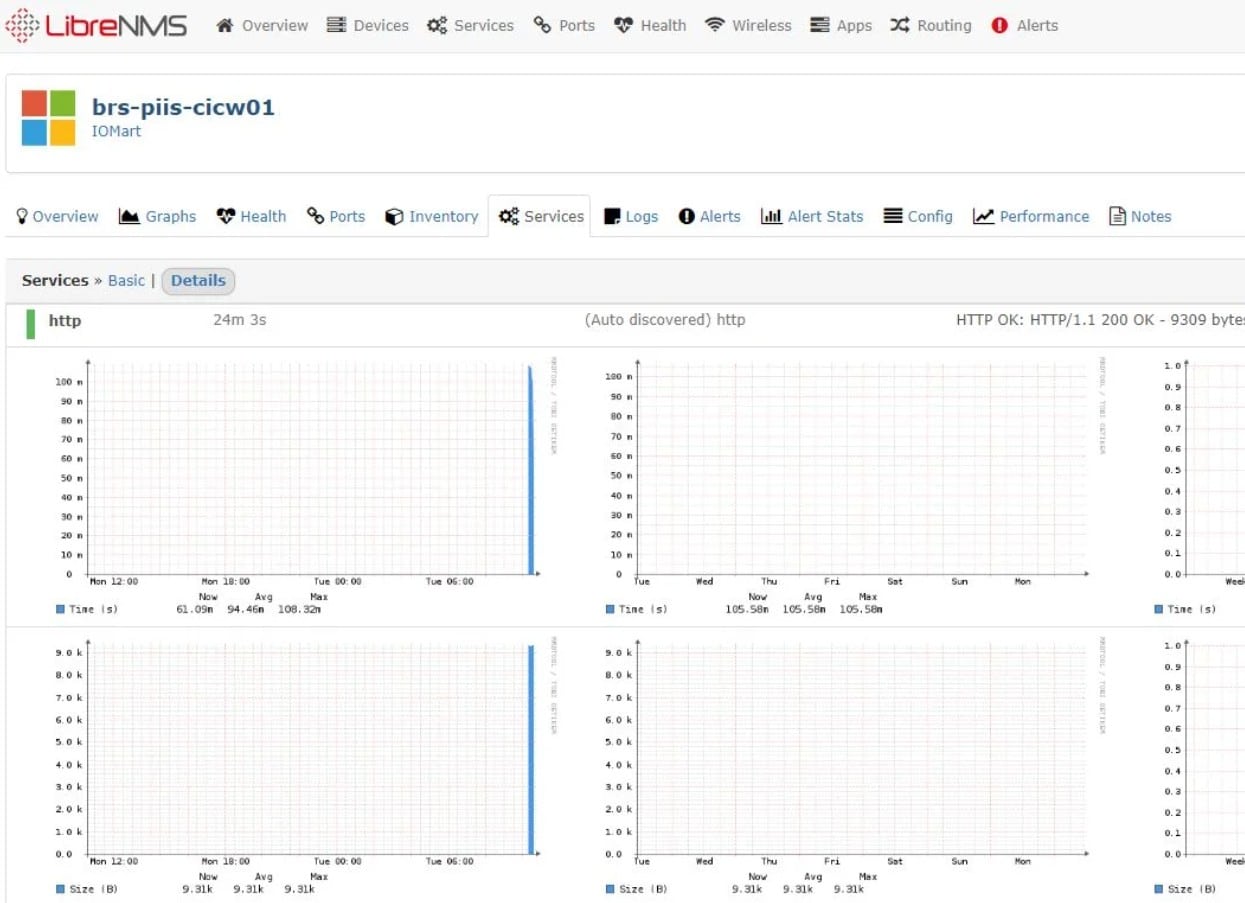The image size is (1245, 903).
Task: Switch to device Inventory tab
Action: click(432, 216)
